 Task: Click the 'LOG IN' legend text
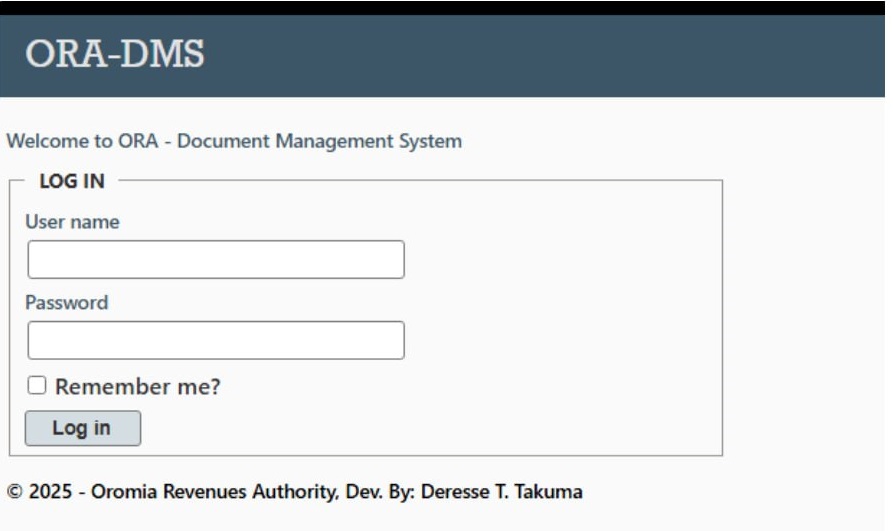pos(72,181)
